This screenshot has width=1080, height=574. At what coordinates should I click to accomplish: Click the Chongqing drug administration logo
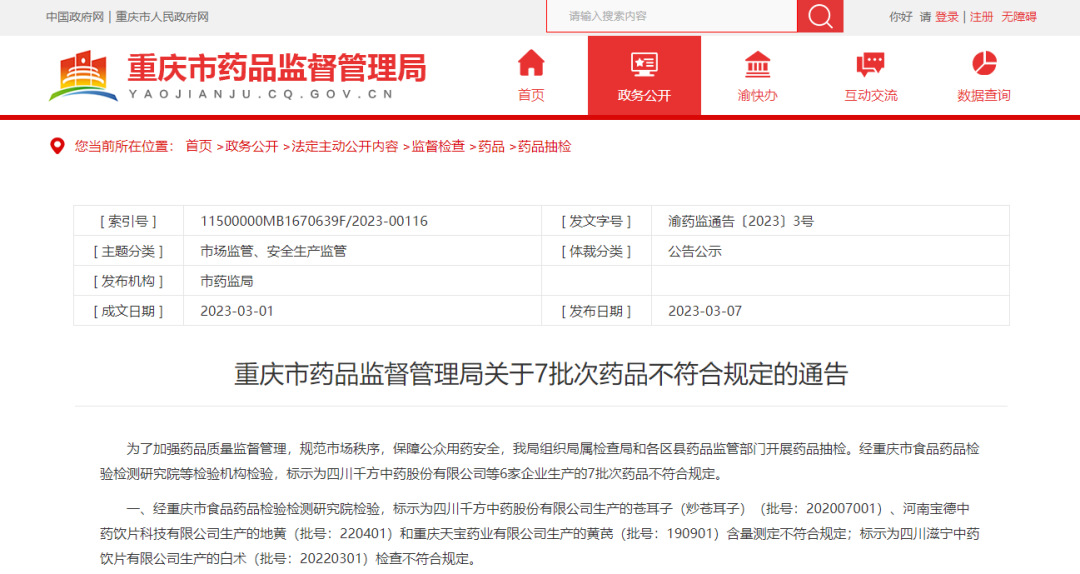pyautogui.click(x=83, y=75)
